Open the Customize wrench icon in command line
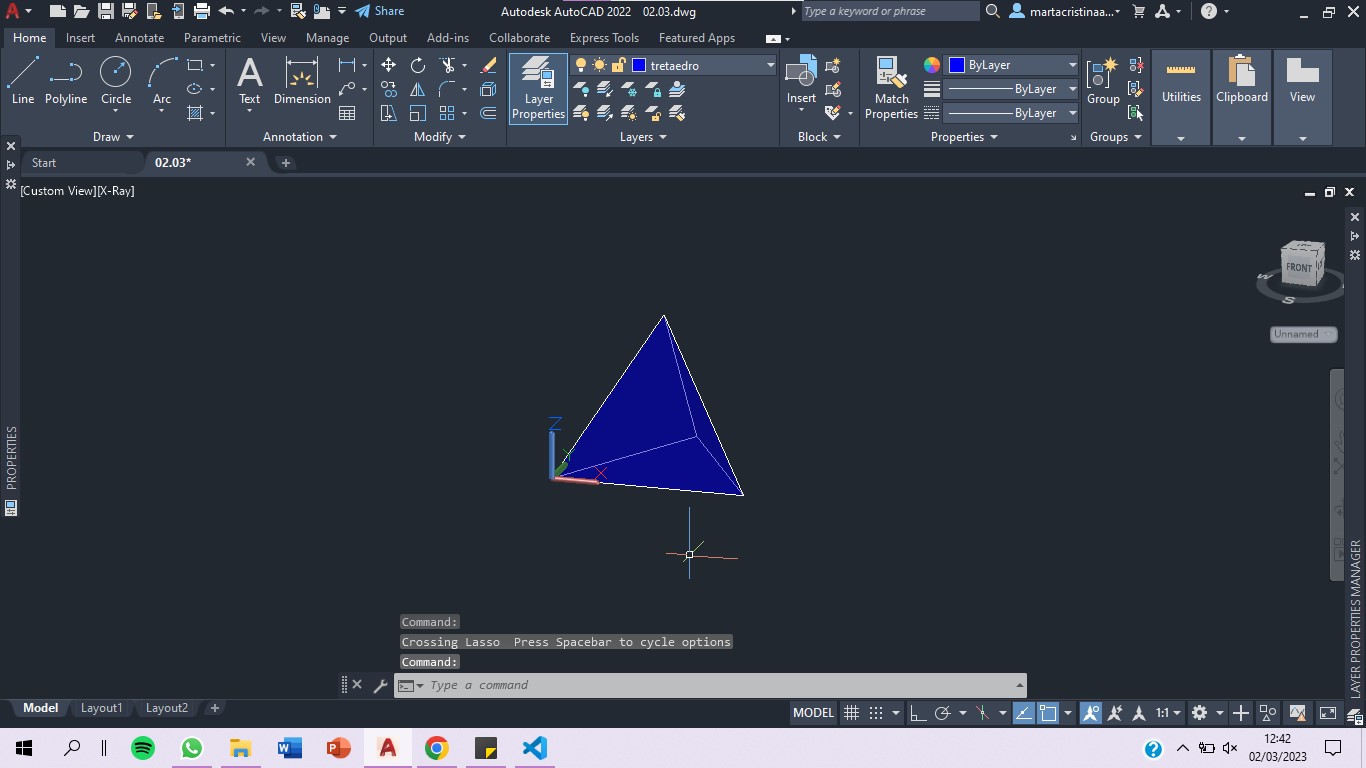Image resolution: width=1366 pixels, height=768 pixels. pos(380,685)
